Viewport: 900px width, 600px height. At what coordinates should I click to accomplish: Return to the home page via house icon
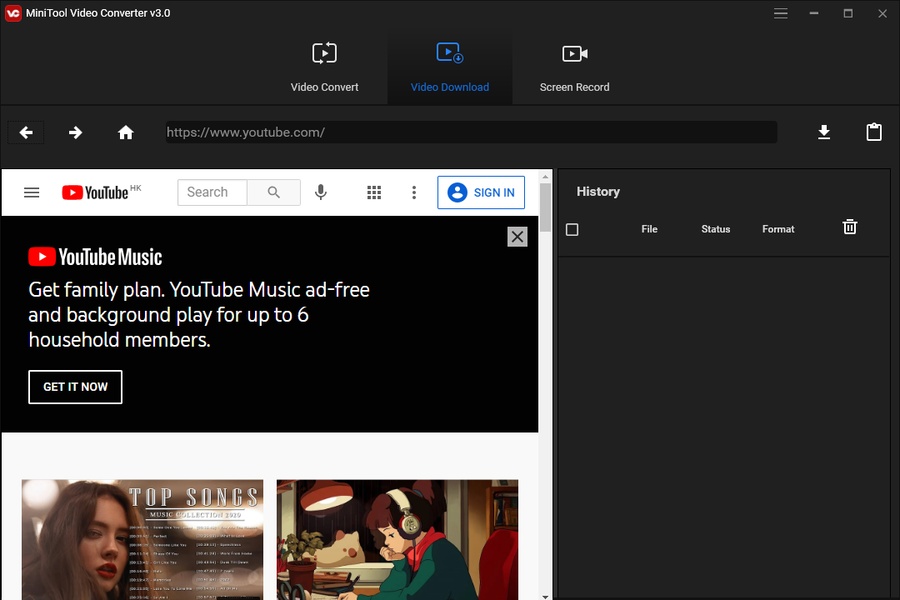pos(126,133)
